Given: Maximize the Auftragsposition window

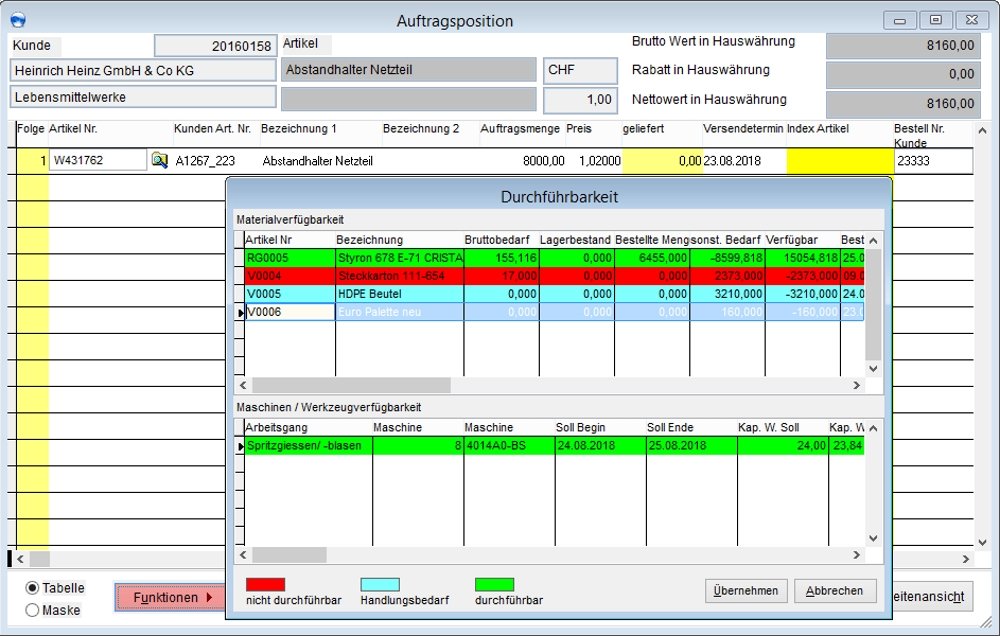Looking at the screenshot, I should [x=936, y=20].
